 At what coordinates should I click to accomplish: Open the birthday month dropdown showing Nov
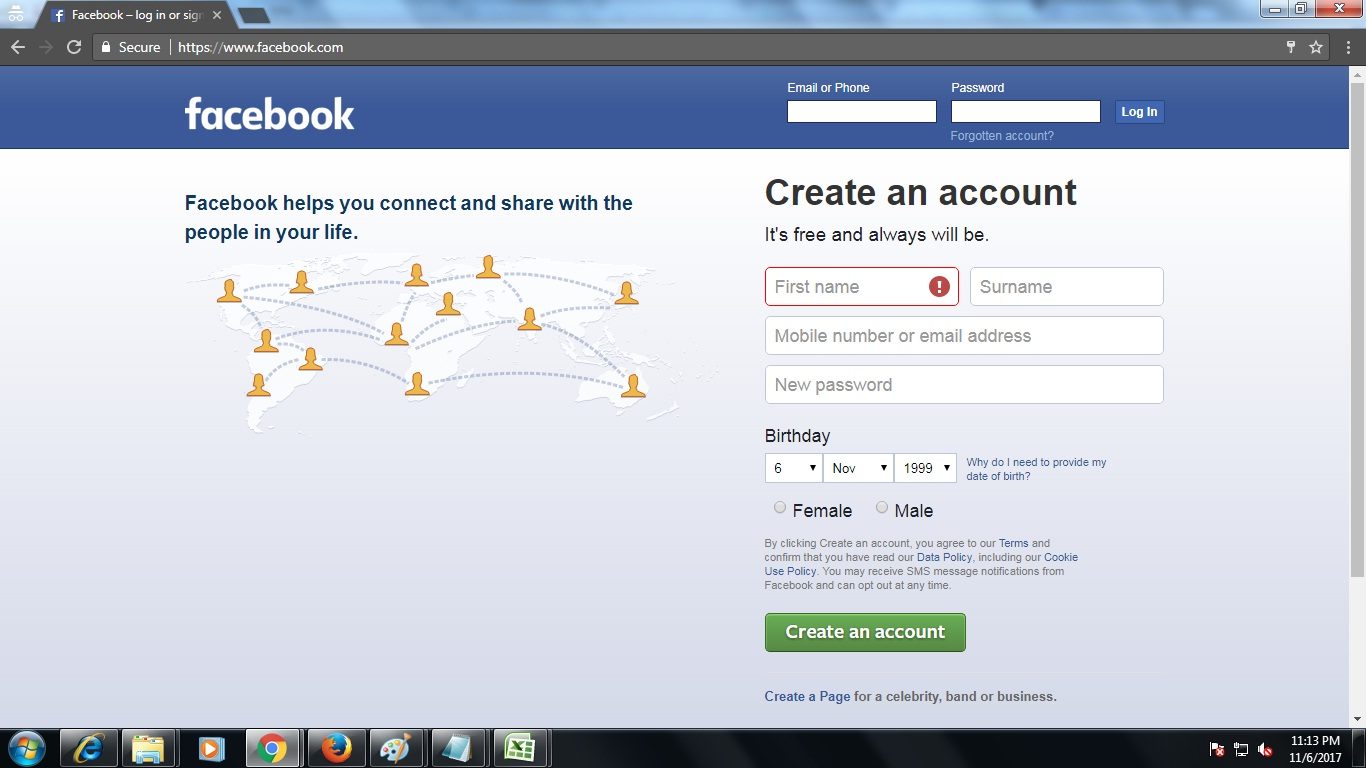click(x=858, y=468)
